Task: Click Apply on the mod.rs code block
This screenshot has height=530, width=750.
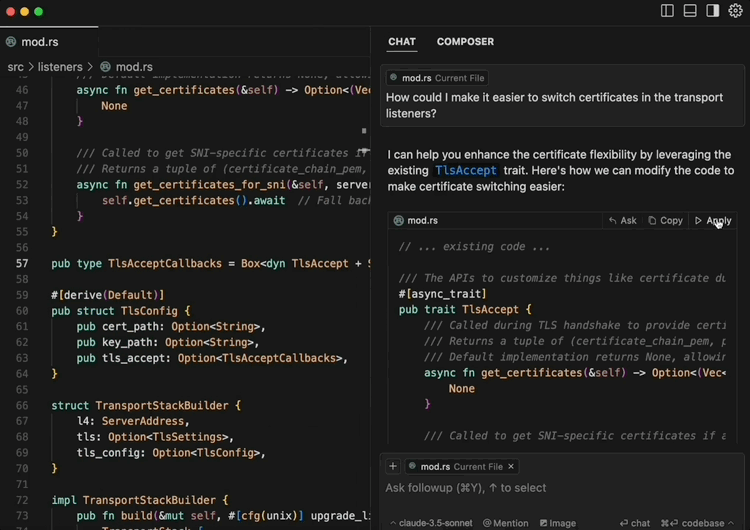Action: (x=713, y=220)
